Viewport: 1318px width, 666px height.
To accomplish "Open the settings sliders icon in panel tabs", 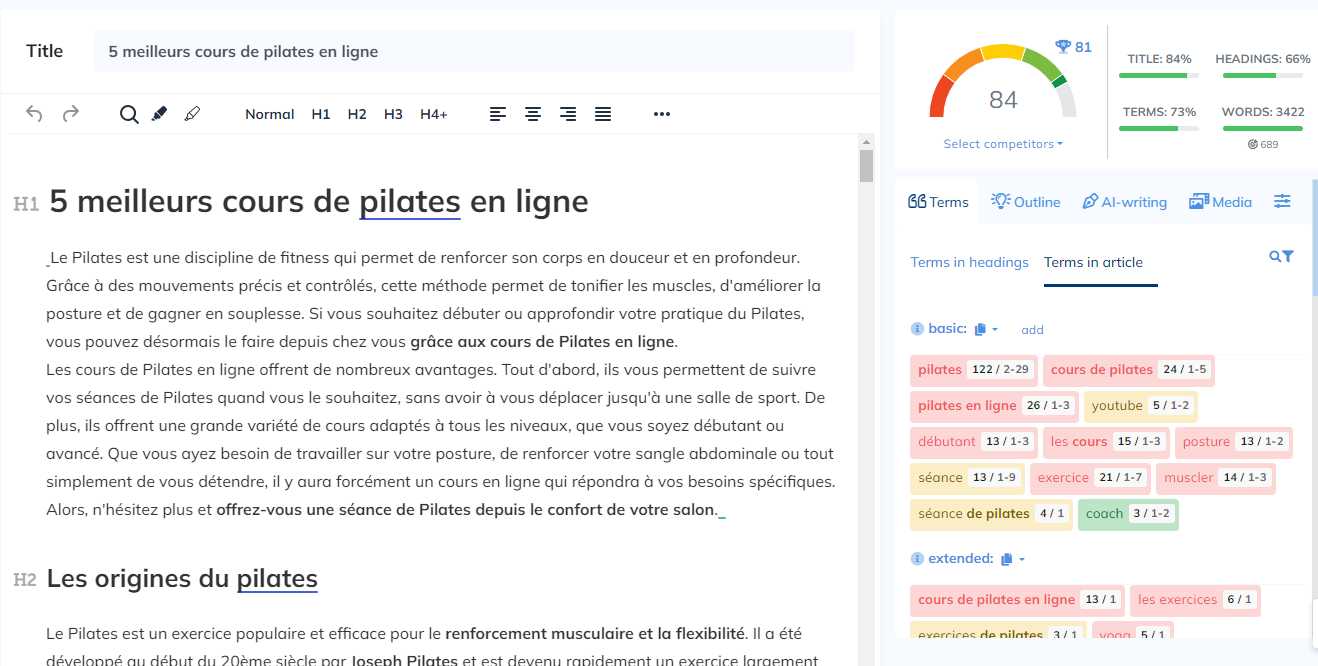I will tap(1282, 201).
